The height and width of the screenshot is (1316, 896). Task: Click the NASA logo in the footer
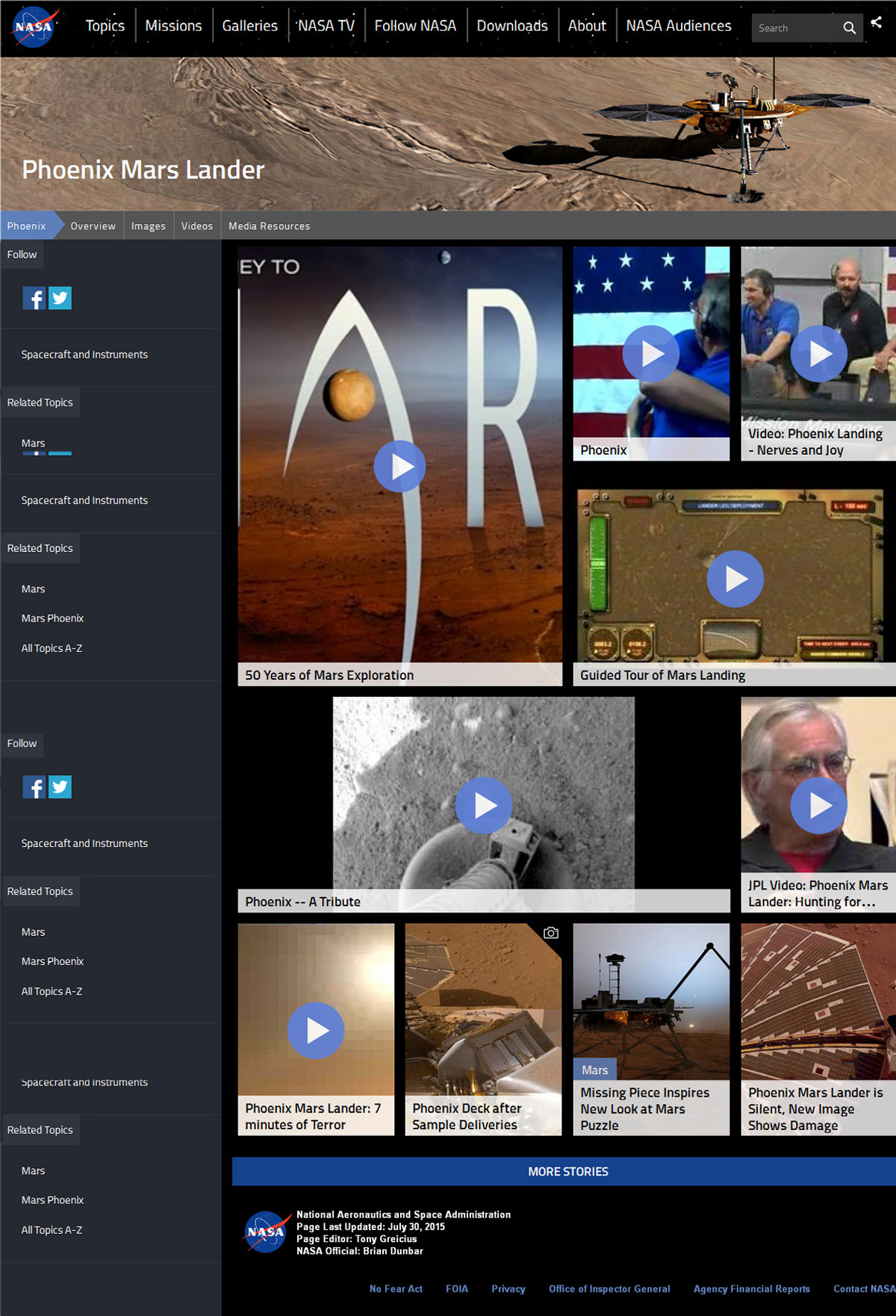pos(267,1232)
